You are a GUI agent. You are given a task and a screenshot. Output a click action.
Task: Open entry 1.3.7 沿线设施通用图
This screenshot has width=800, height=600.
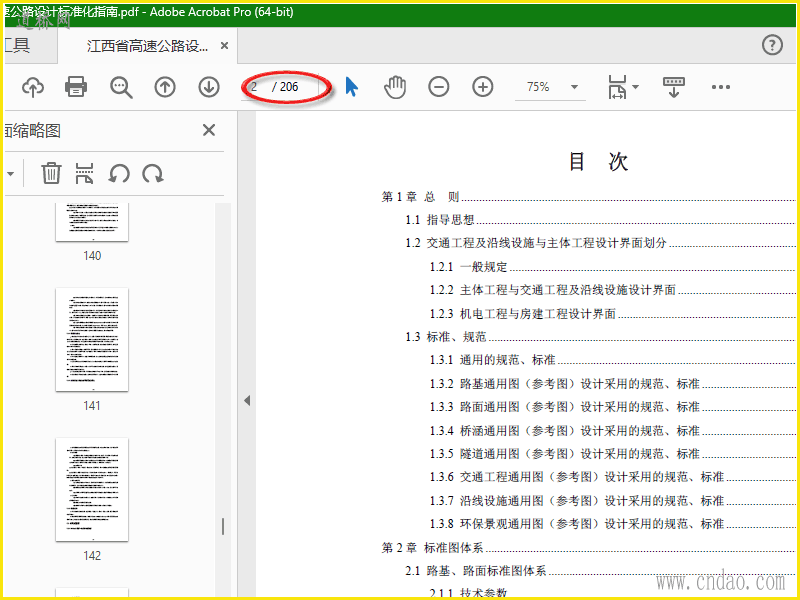tap(612, 501)
